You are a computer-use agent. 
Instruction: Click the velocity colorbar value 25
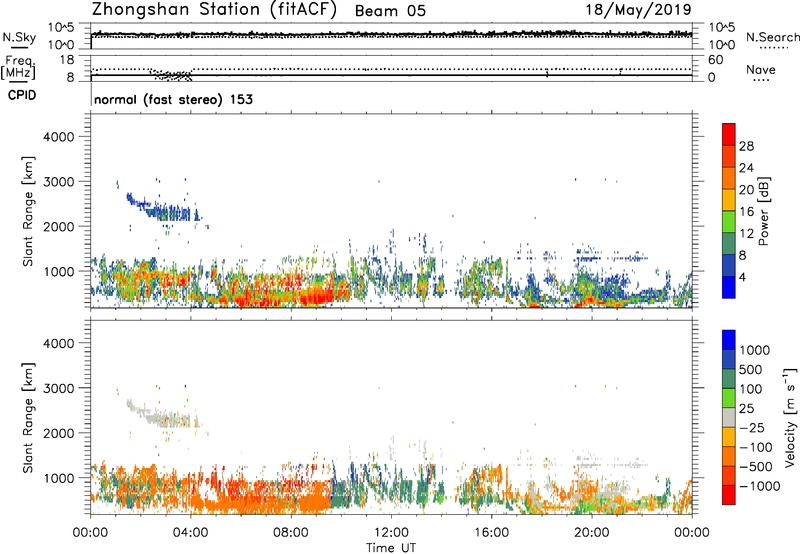[x=746, y=408]
